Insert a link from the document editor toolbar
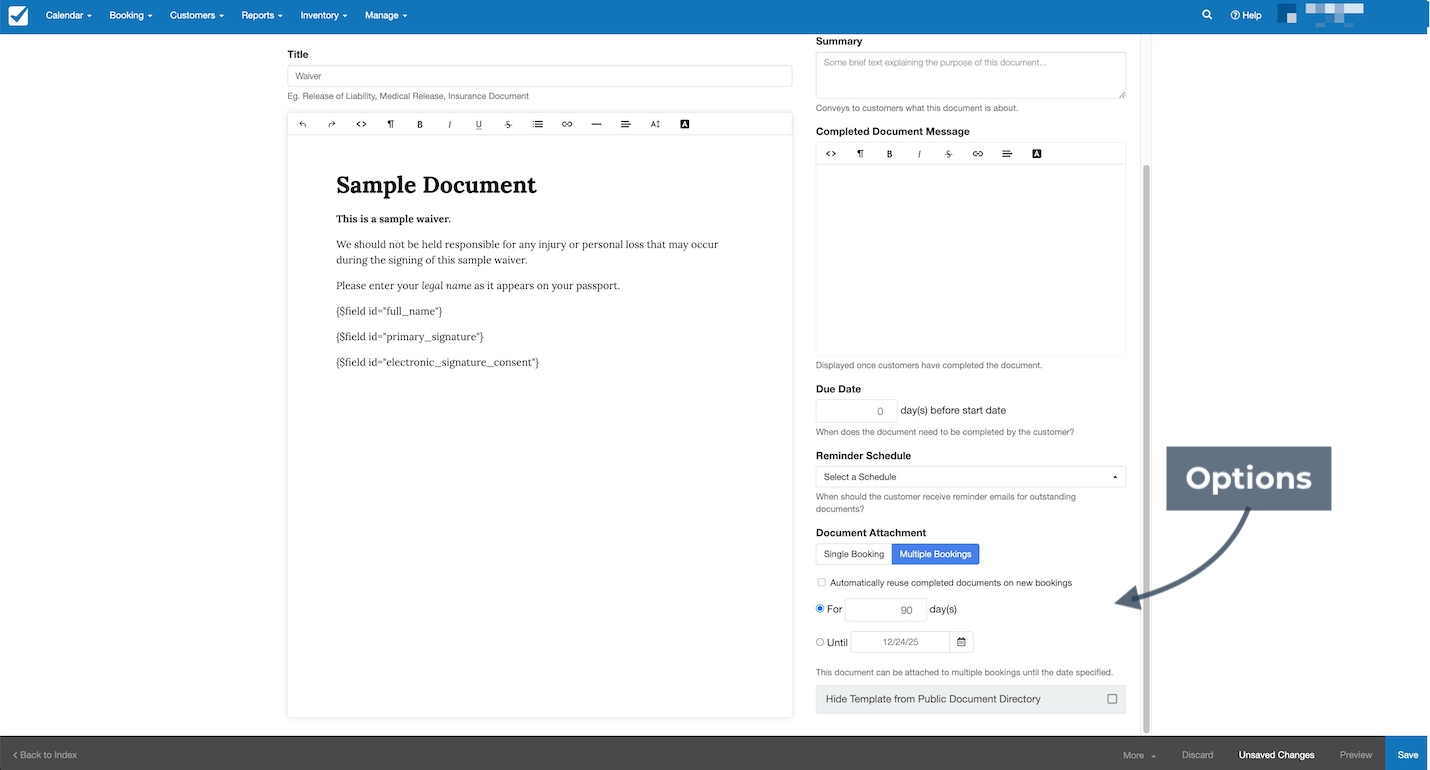Screen dimensions: 1430x770 pos(567,124)
